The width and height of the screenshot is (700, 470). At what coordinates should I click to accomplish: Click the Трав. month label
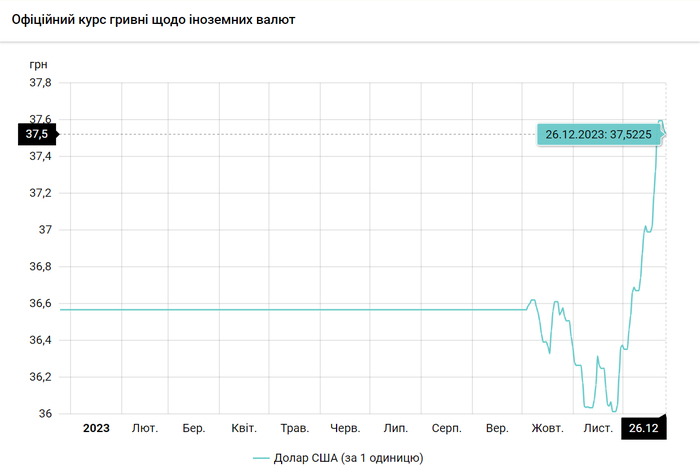[295, 428]
